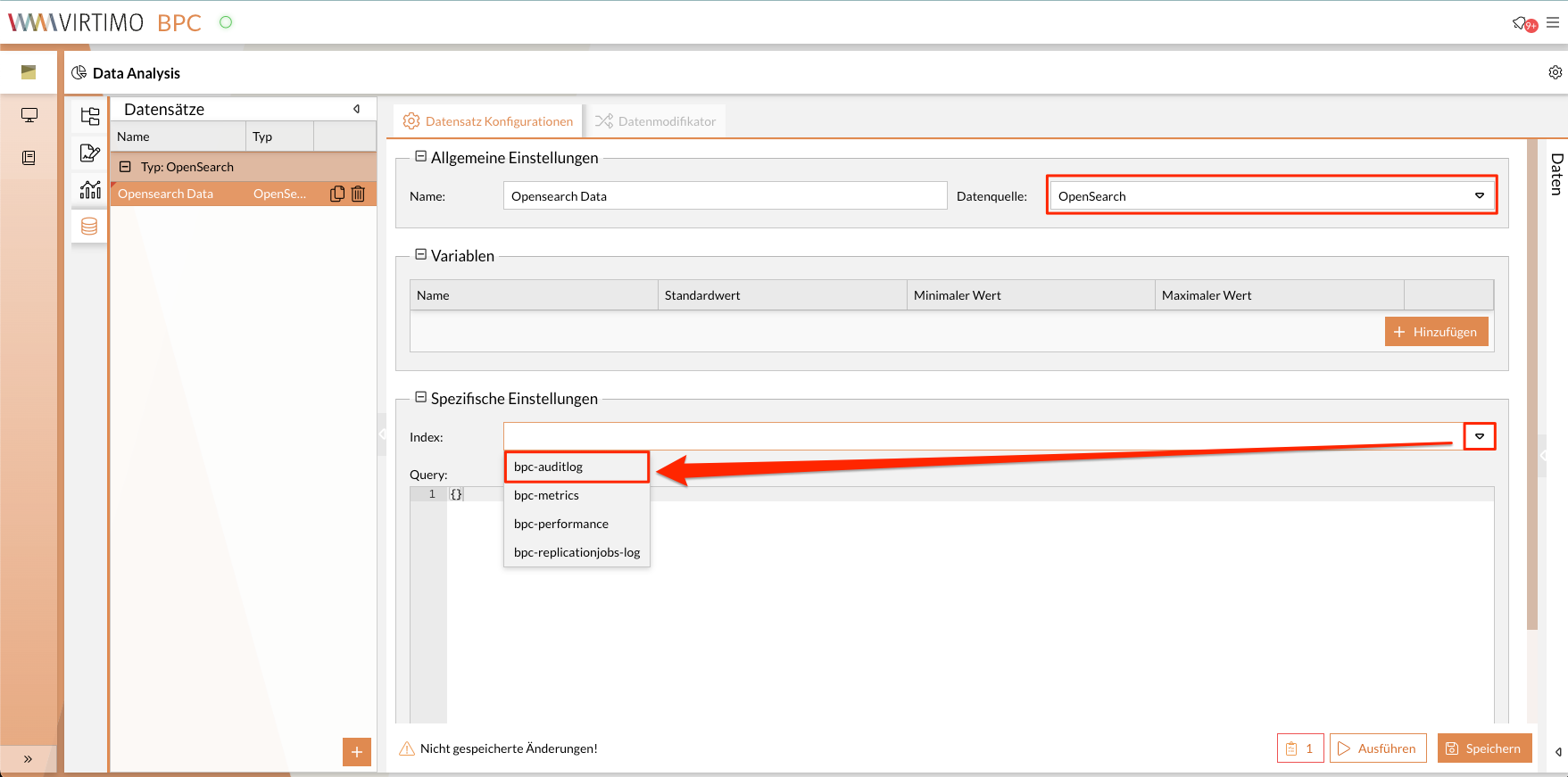Click the clipboard button showing 1
1568x777 pixels.
coord(1300,748)
